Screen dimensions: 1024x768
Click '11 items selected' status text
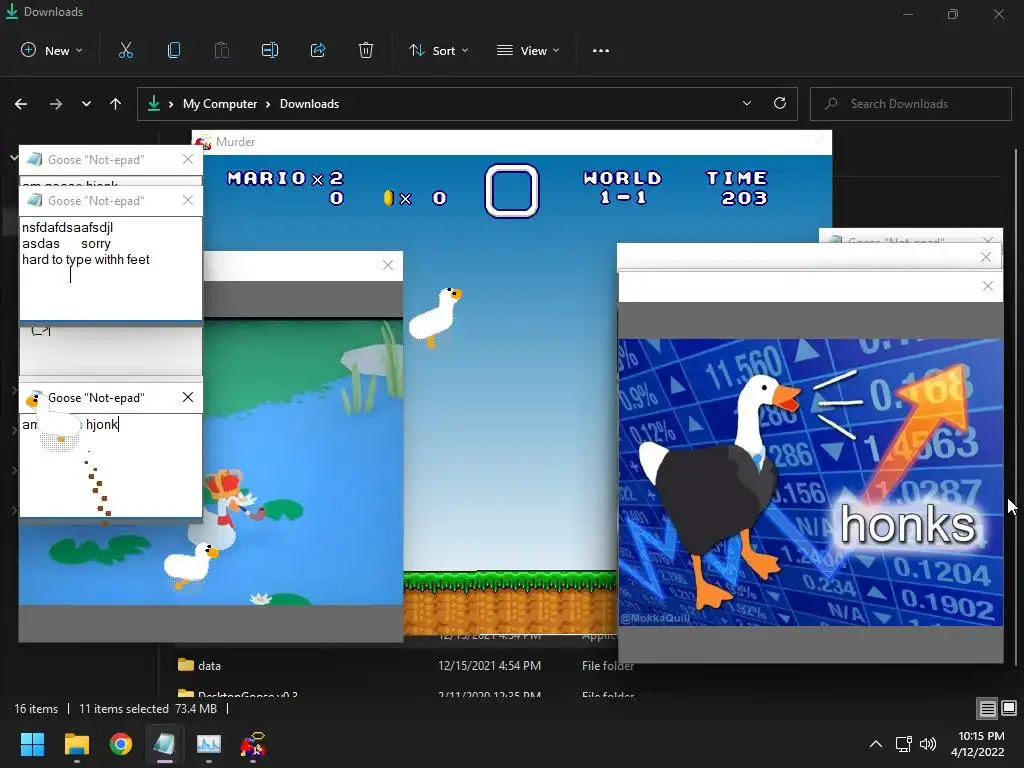point(123,709)
